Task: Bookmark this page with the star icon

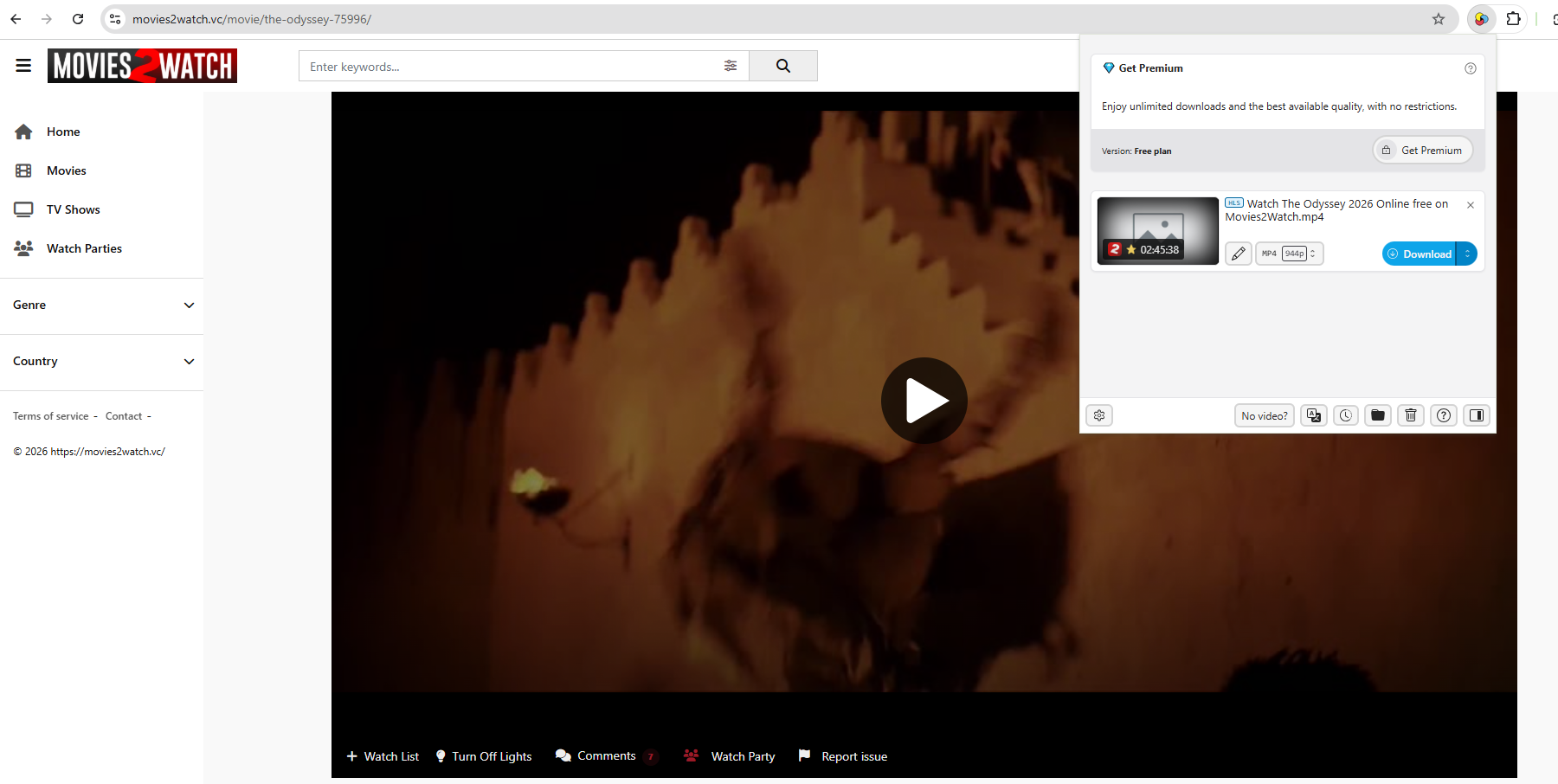Action: (x=1439, y=19)
